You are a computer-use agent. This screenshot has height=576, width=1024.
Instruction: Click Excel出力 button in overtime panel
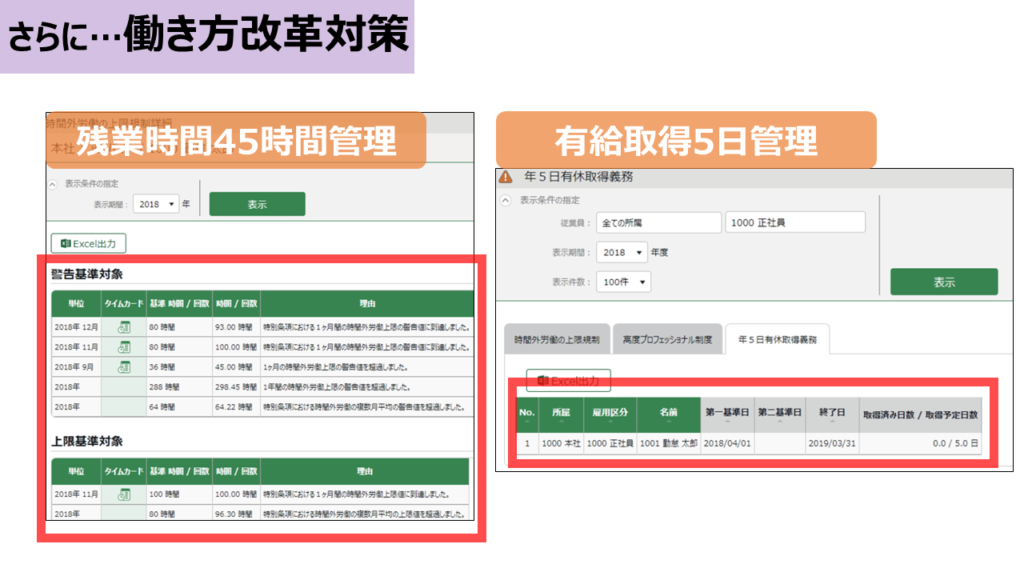89,244
